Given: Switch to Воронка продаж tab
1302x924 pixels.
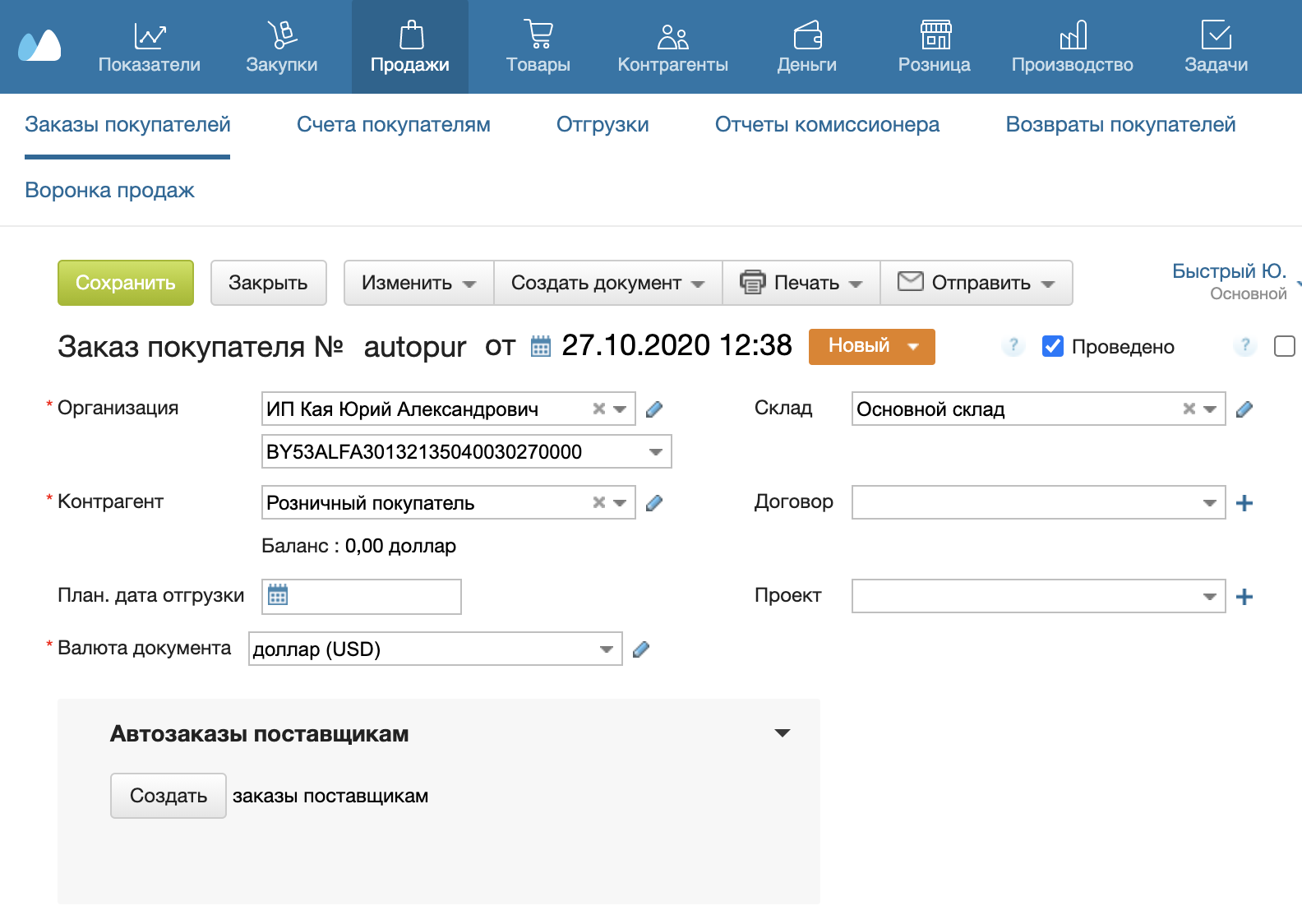Looking at the screenshot, I should pyautogui.click(x=109, y=190).
